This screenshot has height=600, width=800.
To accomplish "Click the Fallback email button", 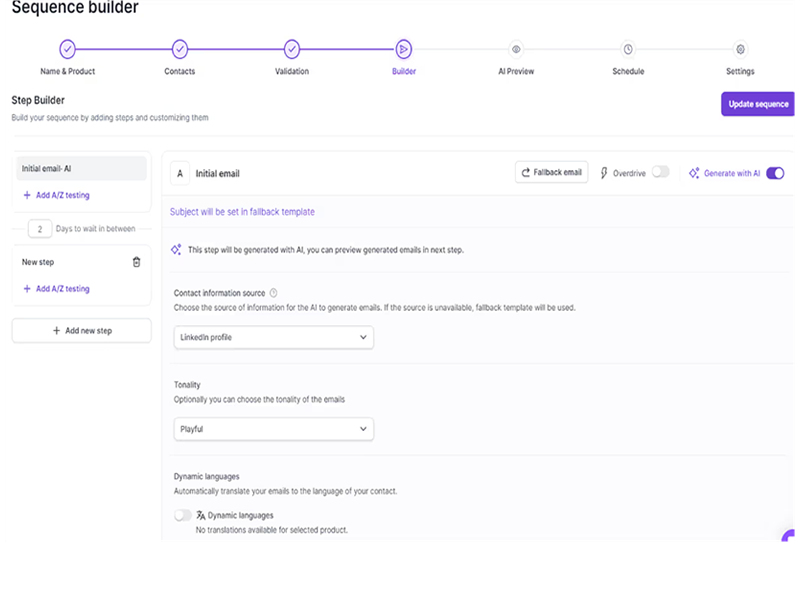I will click(551, 172).
